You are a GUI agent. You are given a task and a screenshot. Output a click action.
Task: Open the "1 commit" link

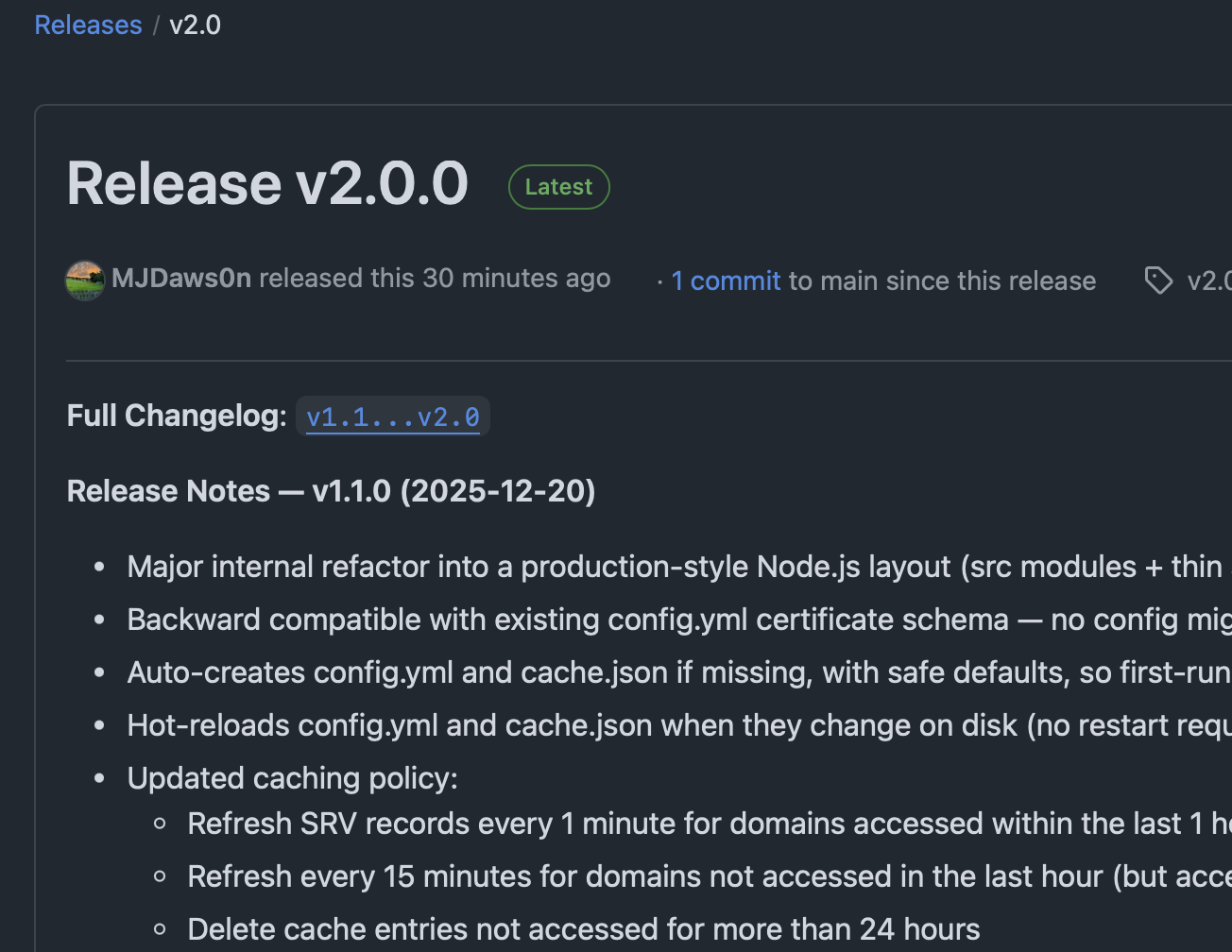(x=726, y=280)
